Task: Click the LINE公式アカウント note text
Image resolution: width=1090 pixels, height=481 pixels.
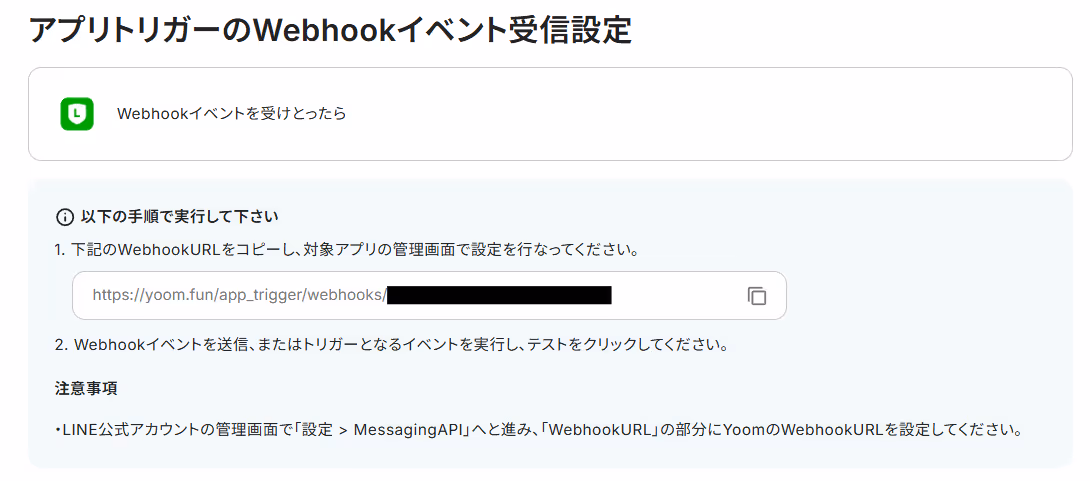Action: pyautogui.click(x=538, y=430)
